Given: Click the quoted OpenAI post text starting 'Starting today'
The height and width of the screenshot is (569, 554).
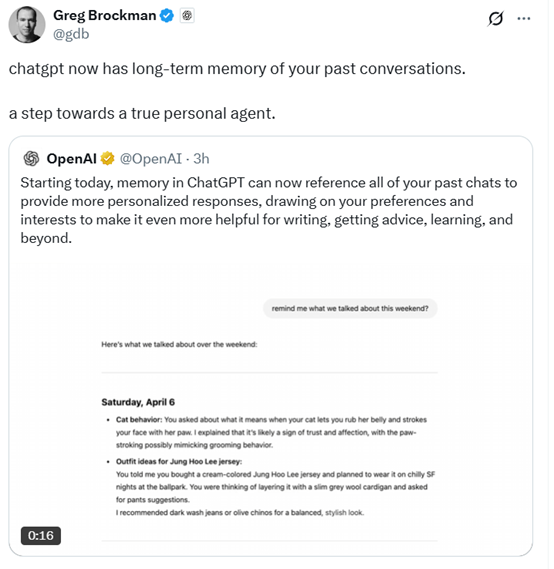Looking at the screenshot, I should (269, 210).
